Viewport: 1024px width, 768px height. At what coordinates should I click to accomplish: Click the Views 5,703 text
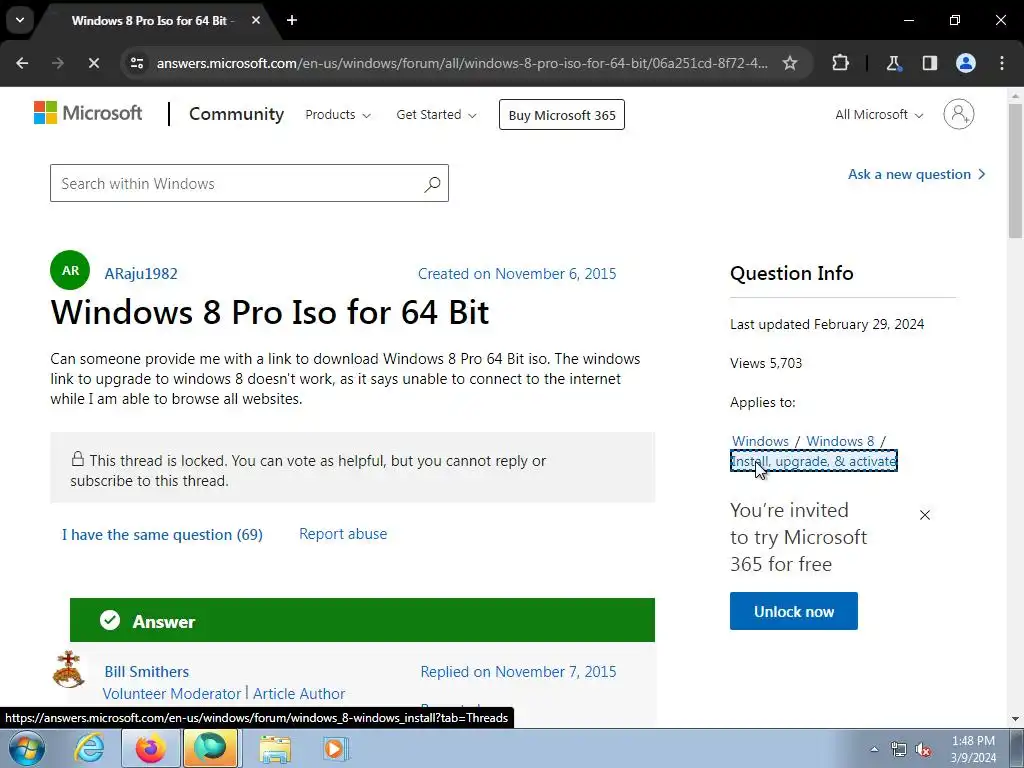(x=766, y=363)
